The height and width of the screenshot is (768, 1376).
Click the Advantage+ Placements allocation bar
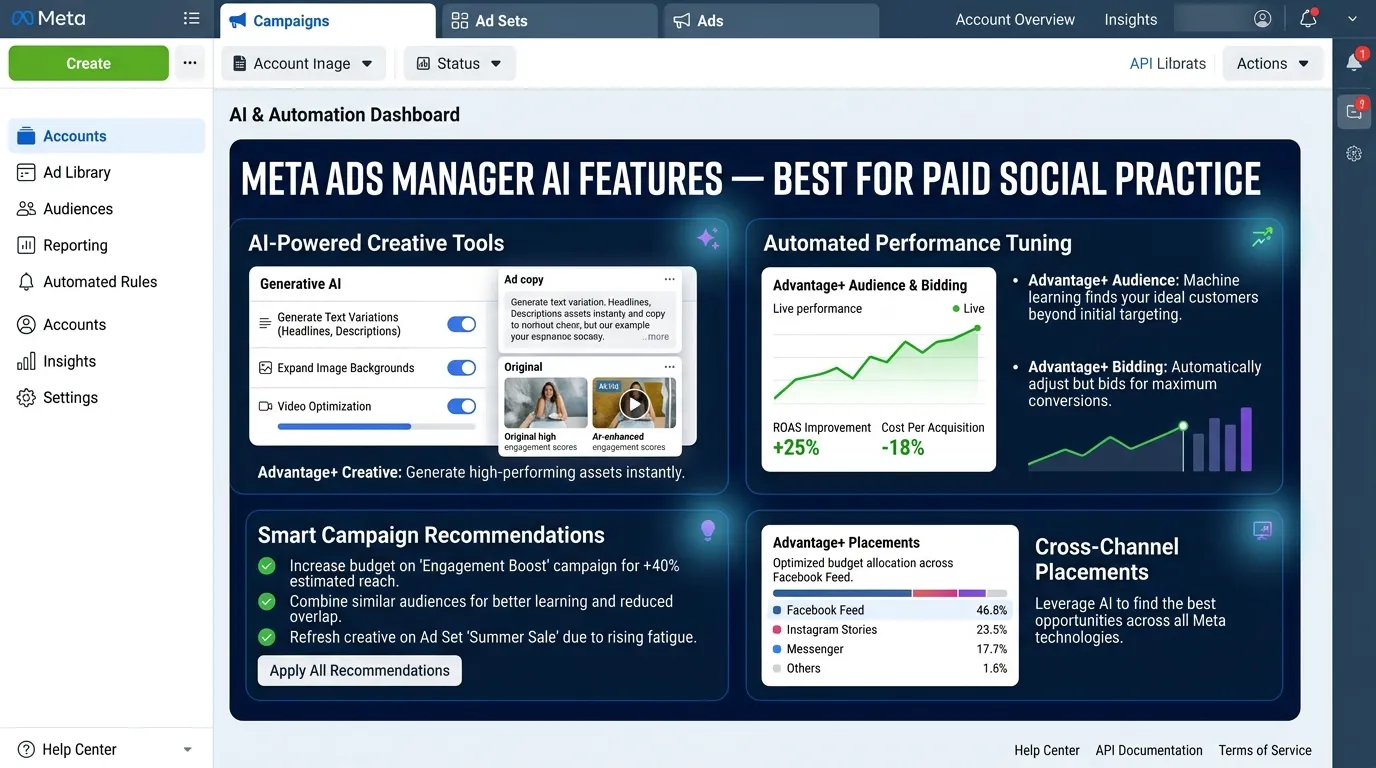click(890, 593)
